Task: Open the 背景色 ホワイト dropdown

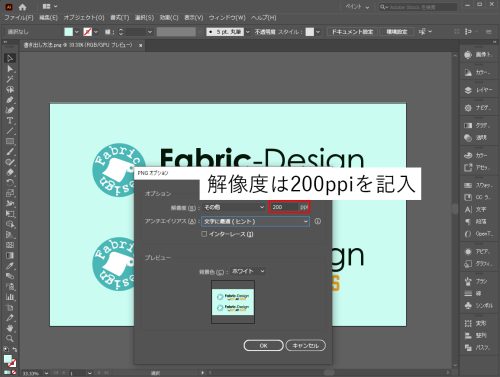Action: click(248, 271)
